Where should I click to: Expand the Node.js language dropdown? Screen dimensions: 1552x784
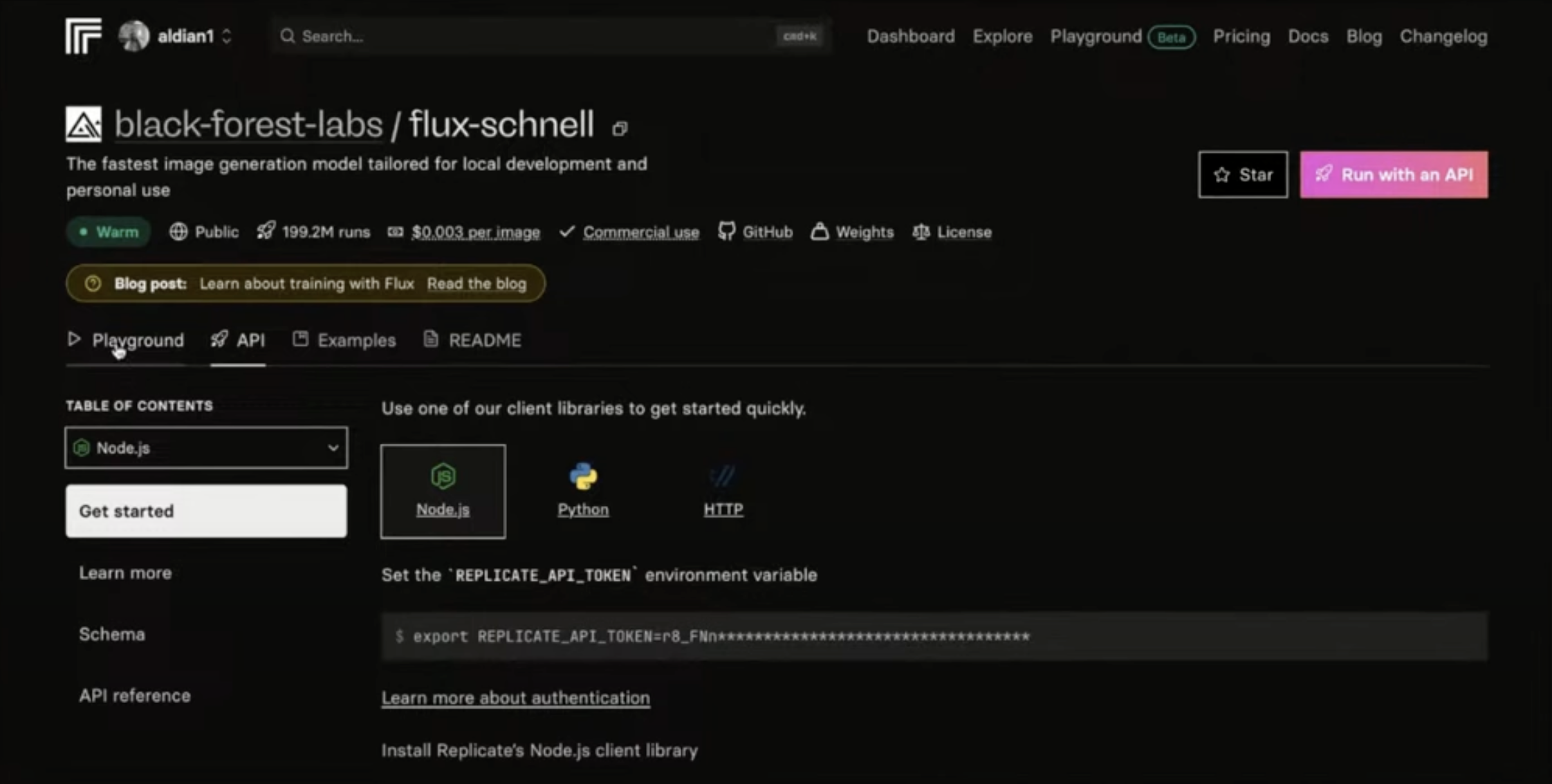click(x=206, y=448)
